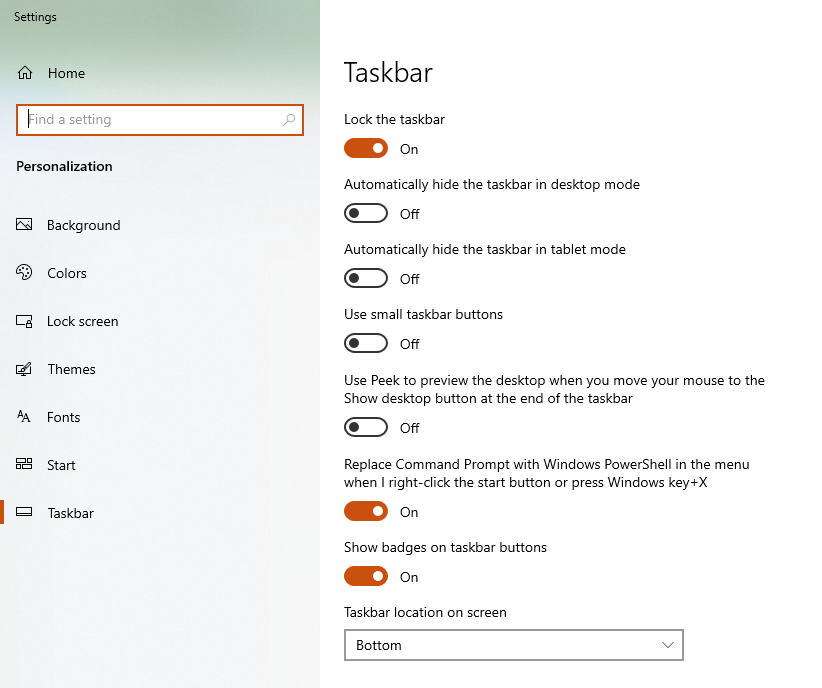This screenshot has width=822, height=688.
Task: Enable auto-hide taskbar in tablet mode
Action: click(366, 278)
